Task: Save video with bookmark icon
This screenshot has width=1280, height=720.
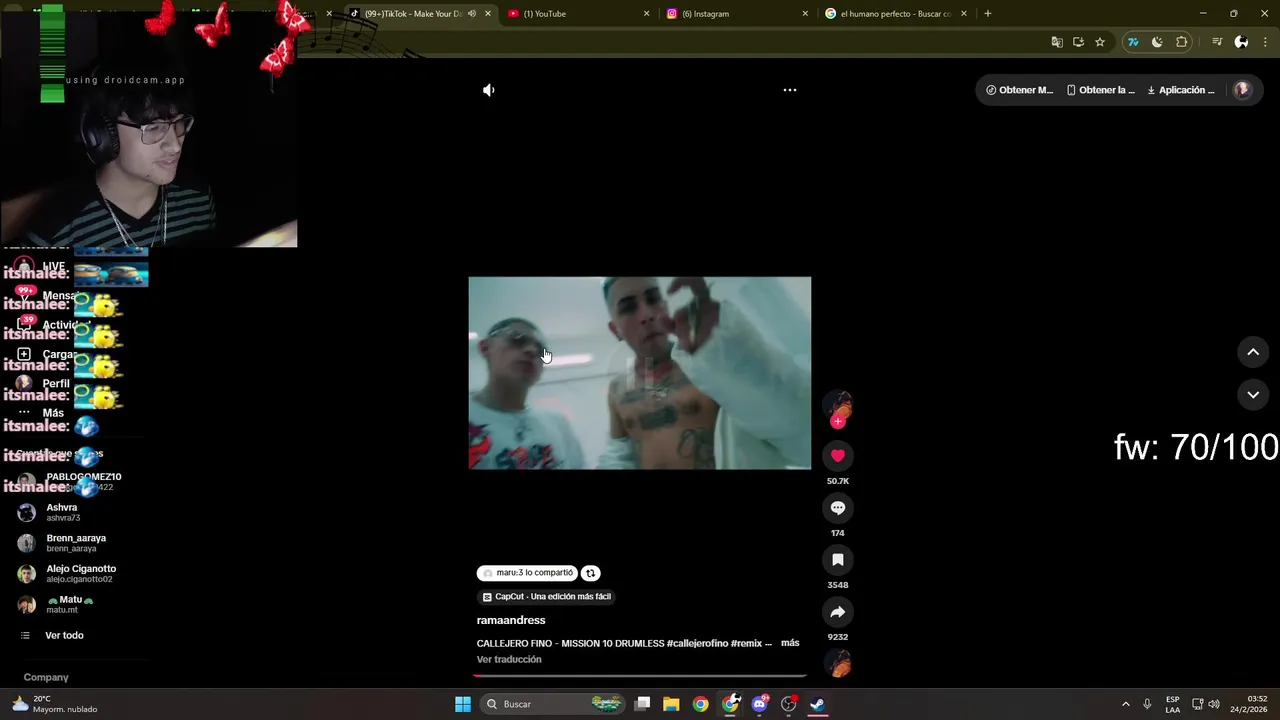Action: [x=838, y=560]
